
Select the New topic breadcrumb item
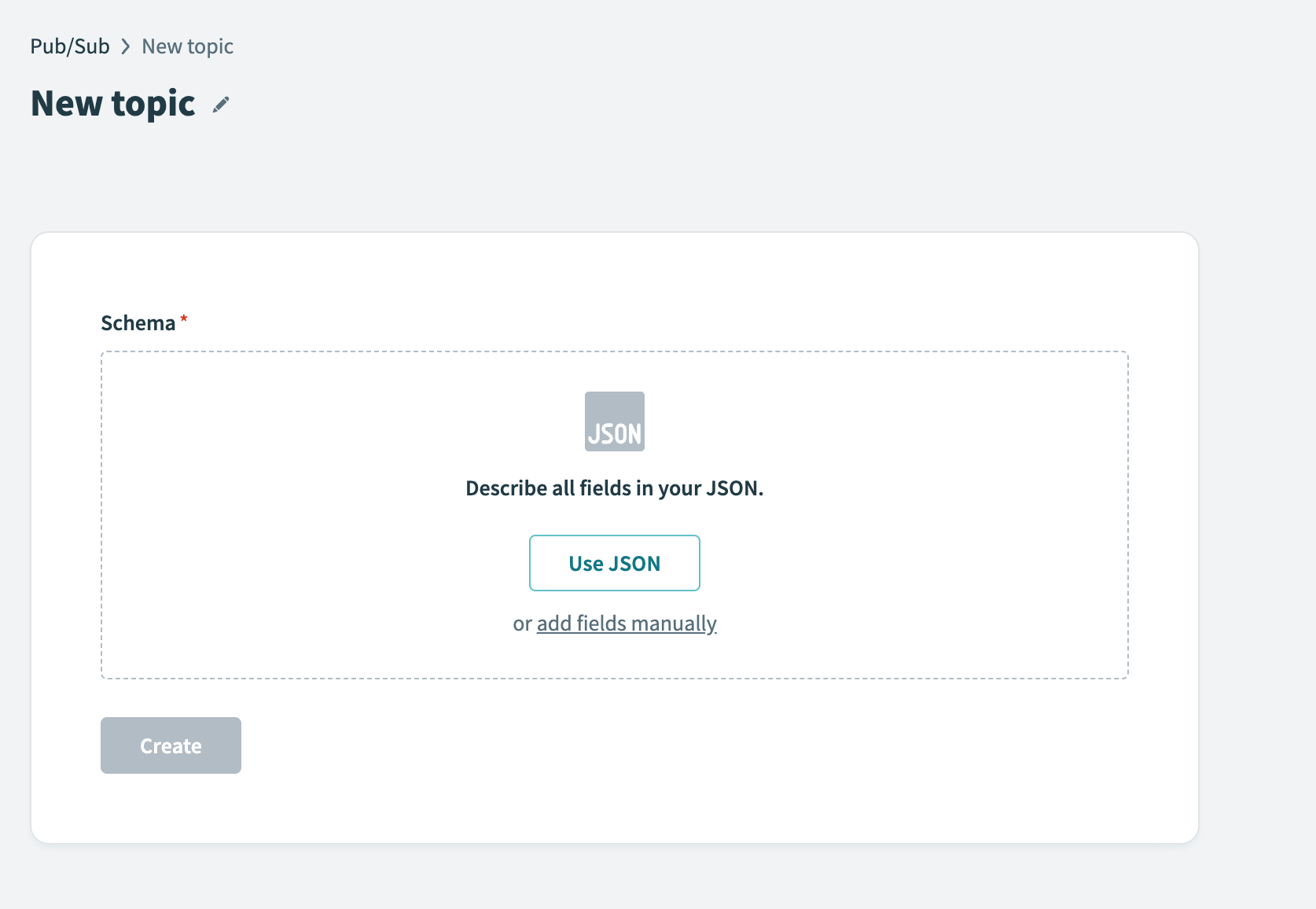187,47
